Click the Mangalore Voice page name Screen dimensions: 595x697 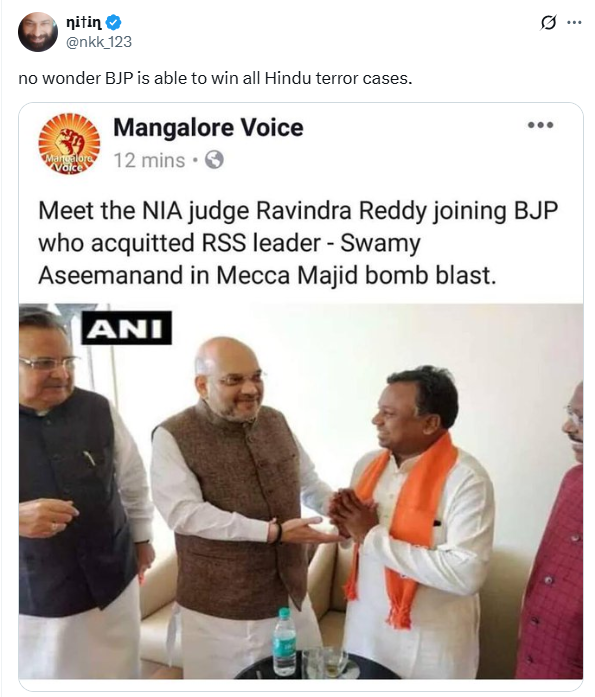[x=208, y=128]
